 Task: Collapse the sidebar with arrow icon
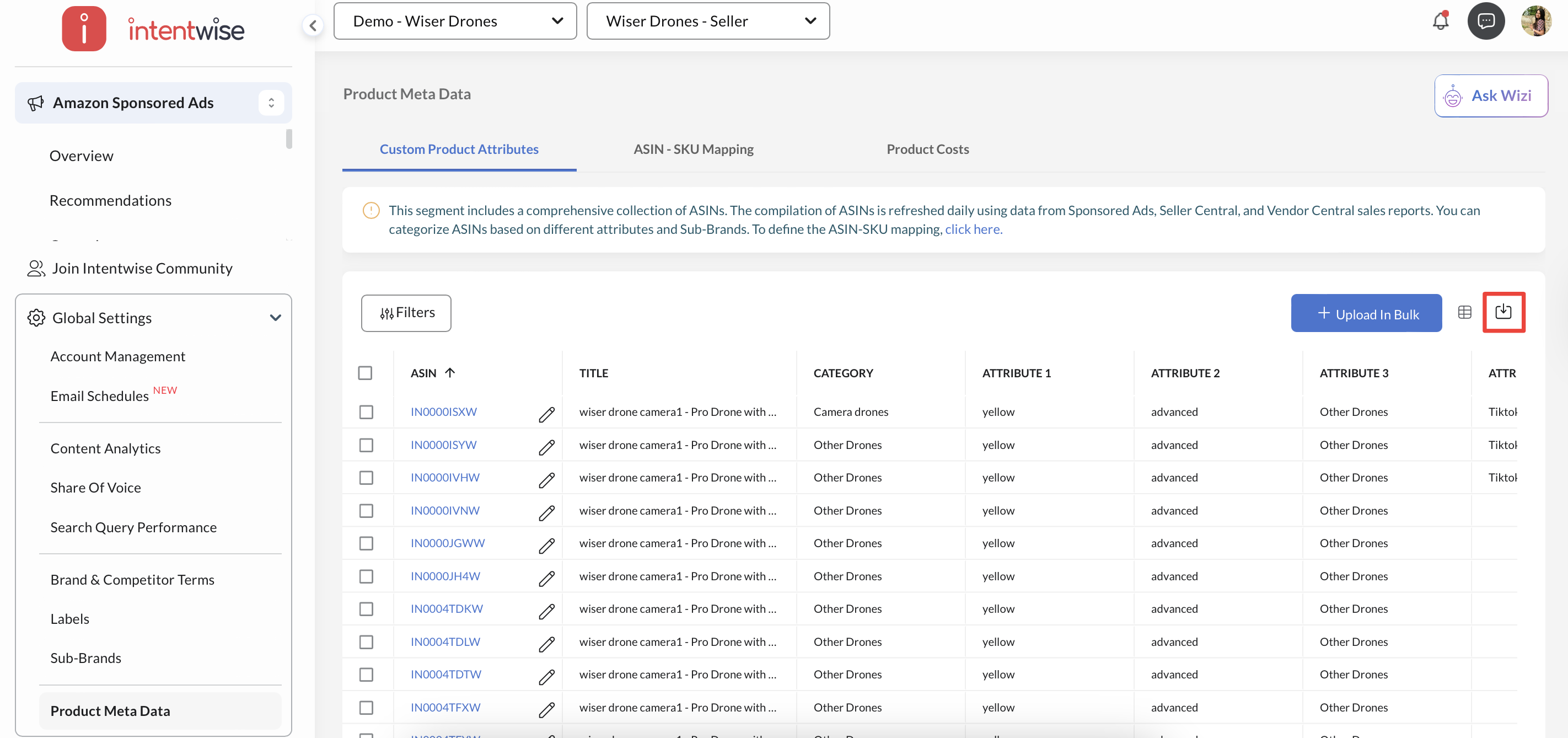tap(313, 25)
